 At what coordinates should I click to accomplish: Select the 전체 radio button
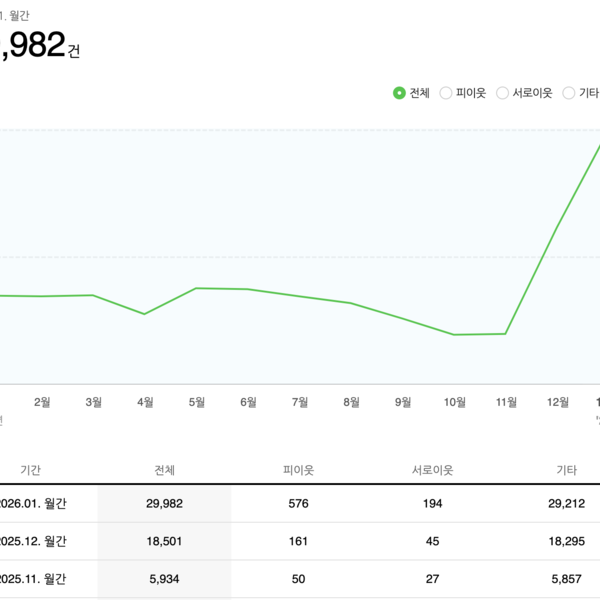399,93
